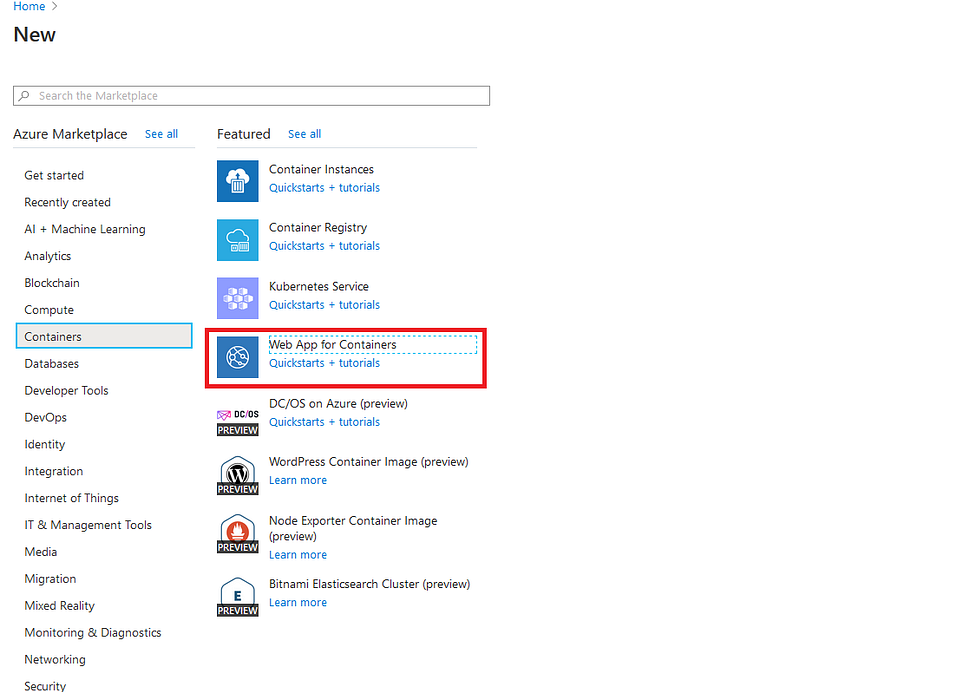Open Quickstarts + tutorials under Kubernetes Service
The image size is (963, 692).
coord(324,305)
